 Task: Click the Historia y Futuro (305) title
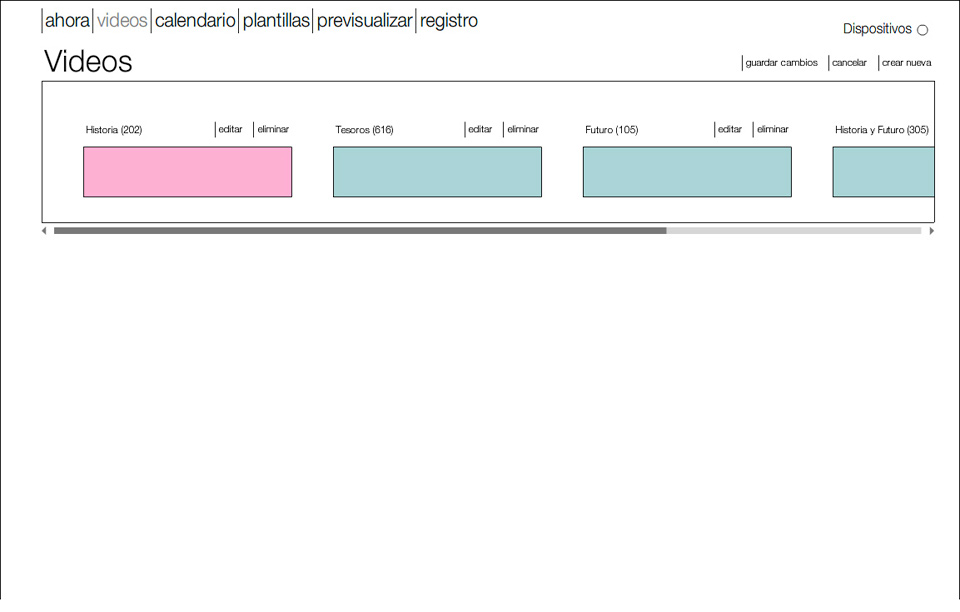882,130
